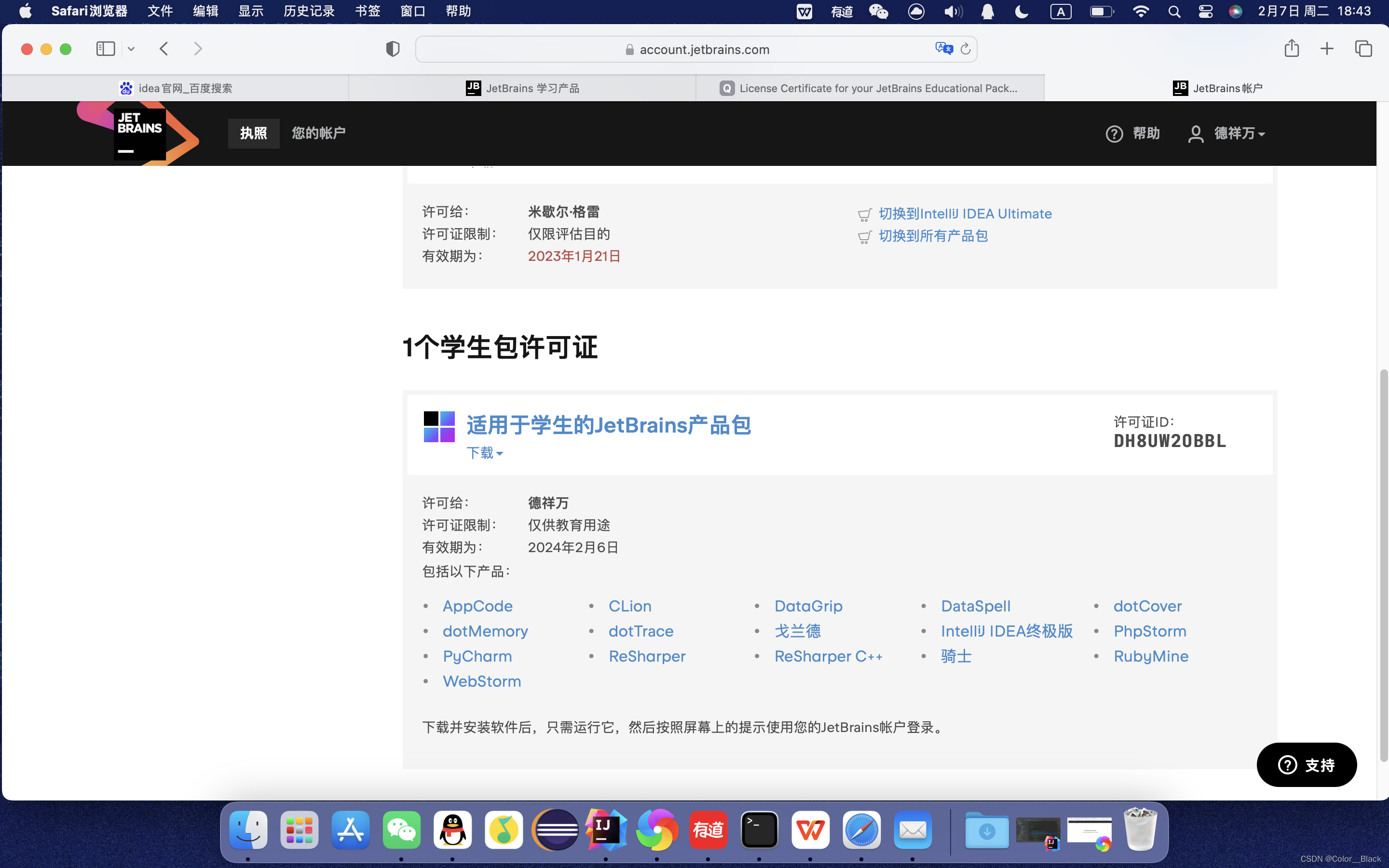
Task: Open the AppCode product link
Action: point(477,606)
